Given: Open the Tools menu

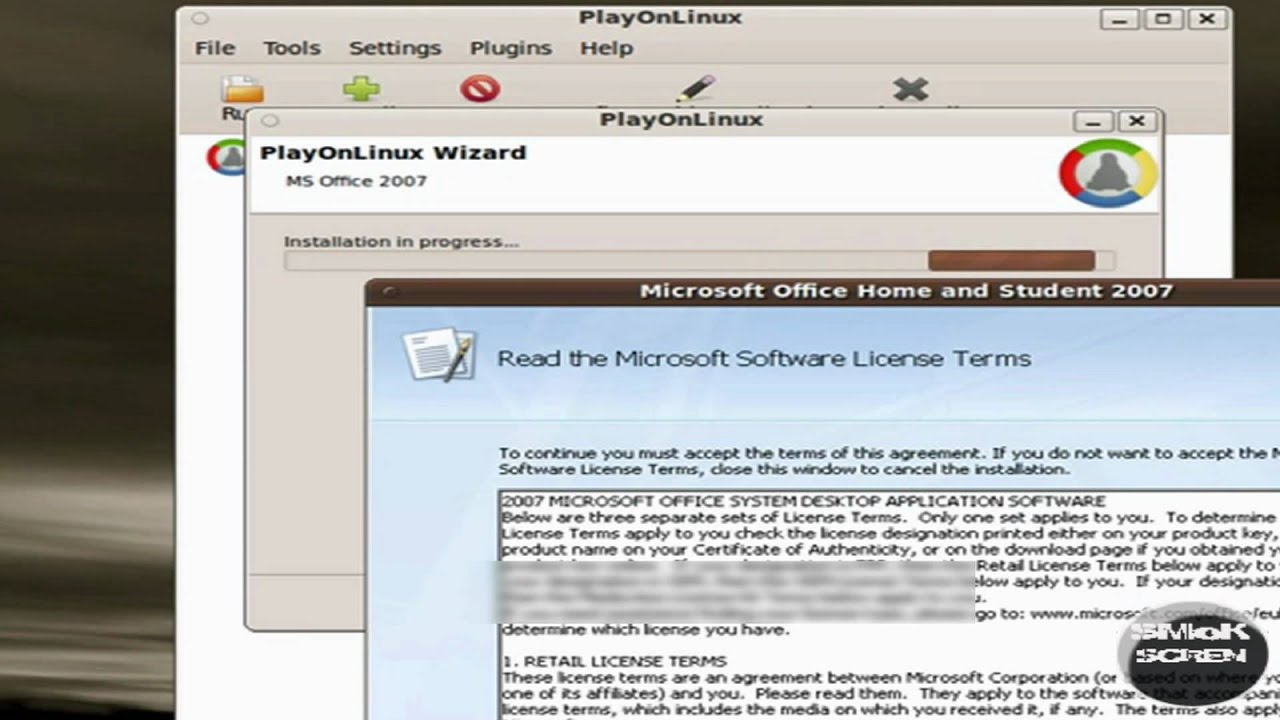Looking at the screenshot, I should click(291, 48).
